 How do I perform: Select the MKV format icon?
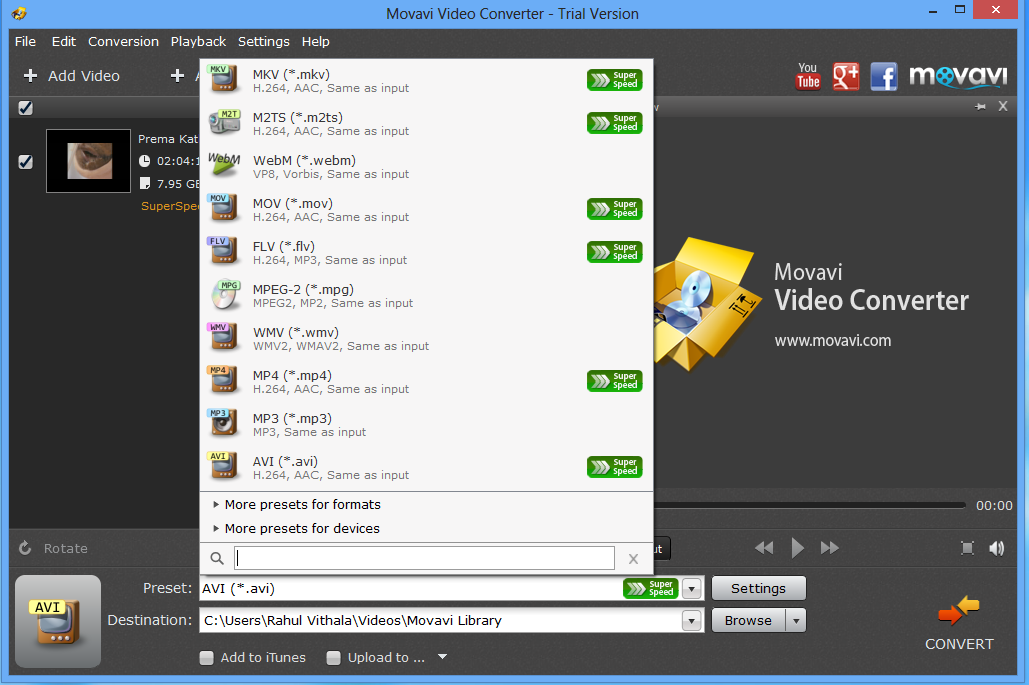pos(223,79)
